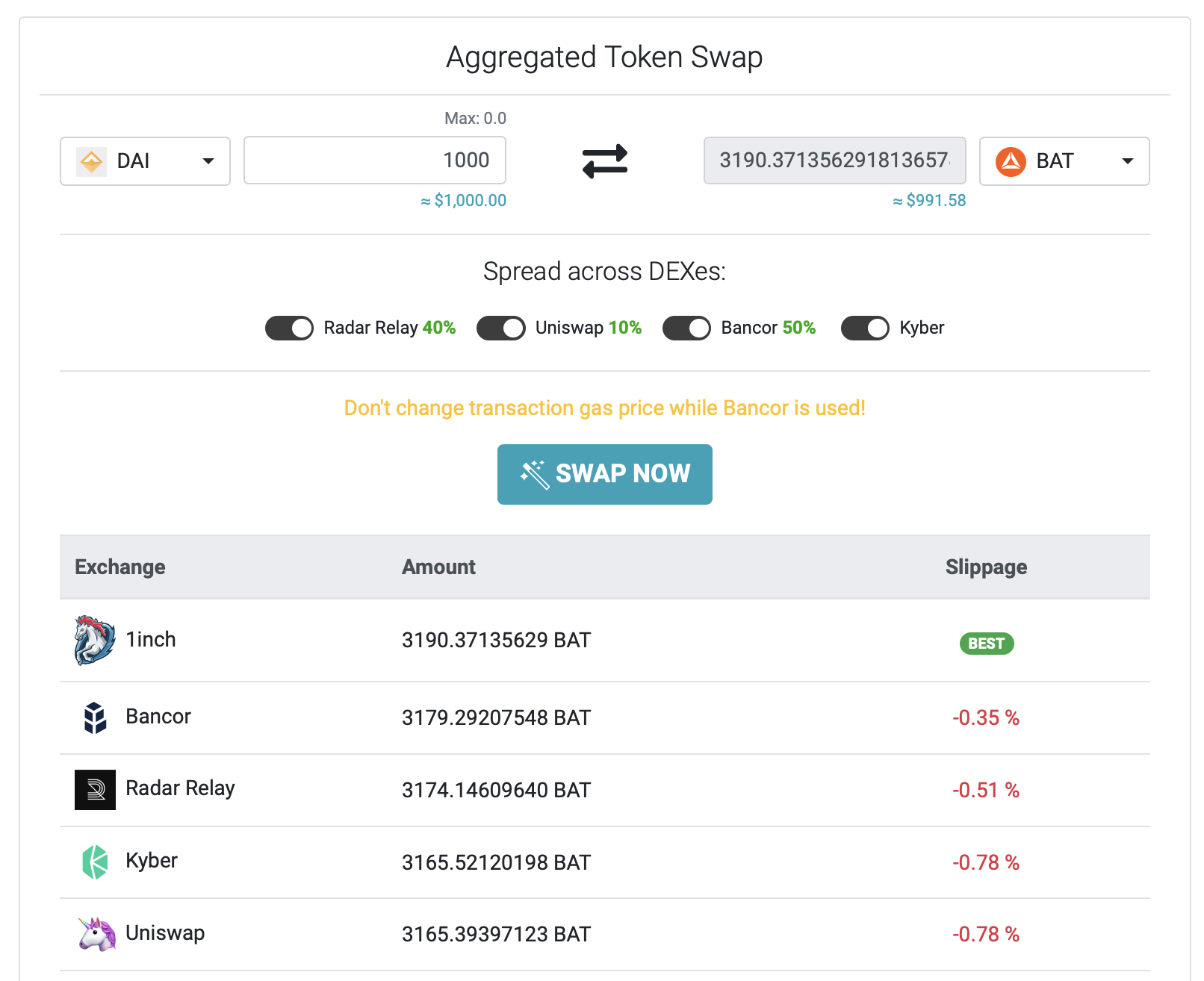1204x981 pixels.
Task: Click the Amount column header
Action: pos(438,567)
